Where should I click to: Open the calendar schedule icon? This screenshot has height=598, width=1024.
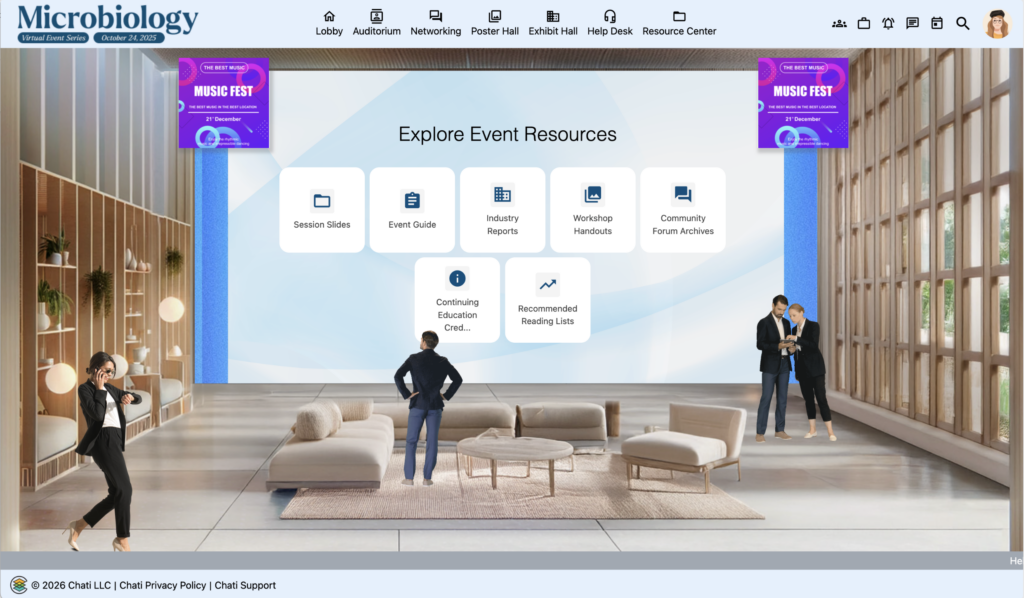tap(937, 23)
